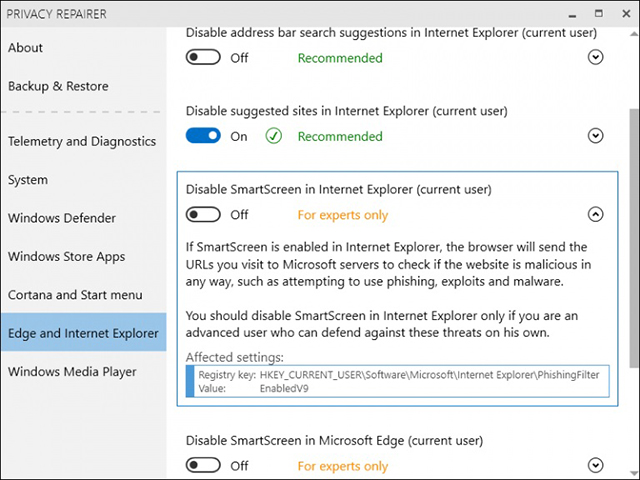Go to Windows Defender category

point(62,218)
